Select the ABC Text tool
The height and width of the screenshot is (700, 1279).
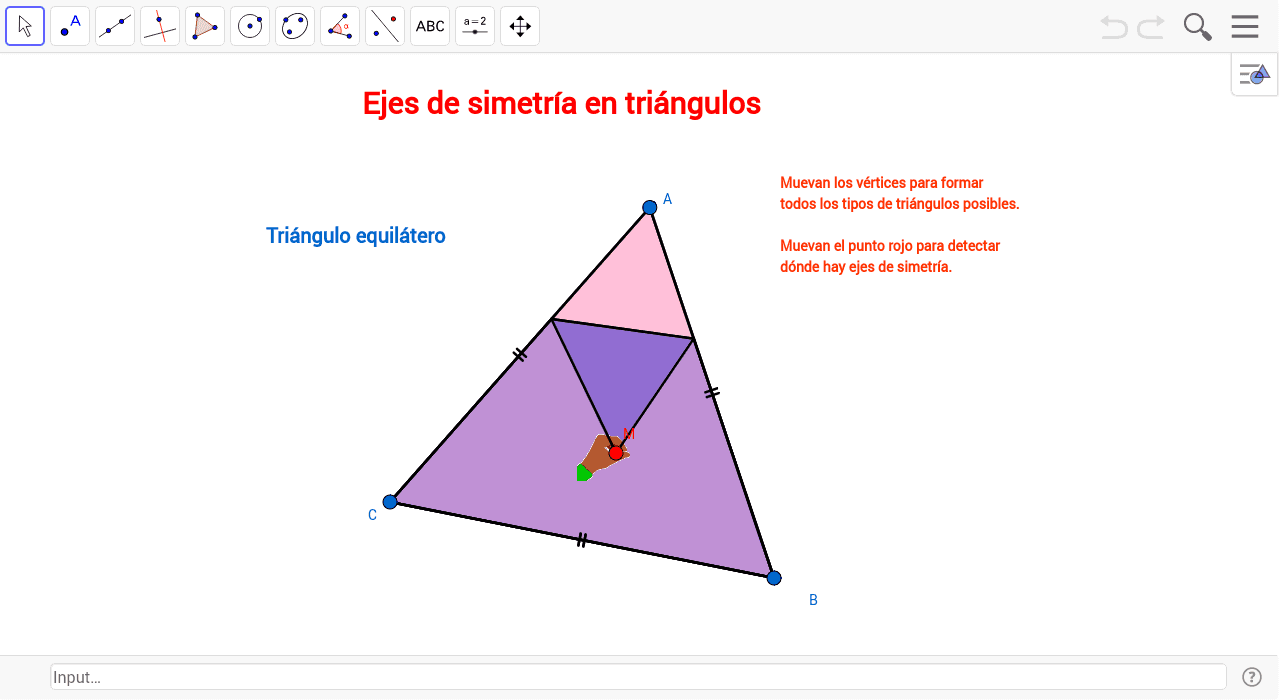tap(430, 26)
